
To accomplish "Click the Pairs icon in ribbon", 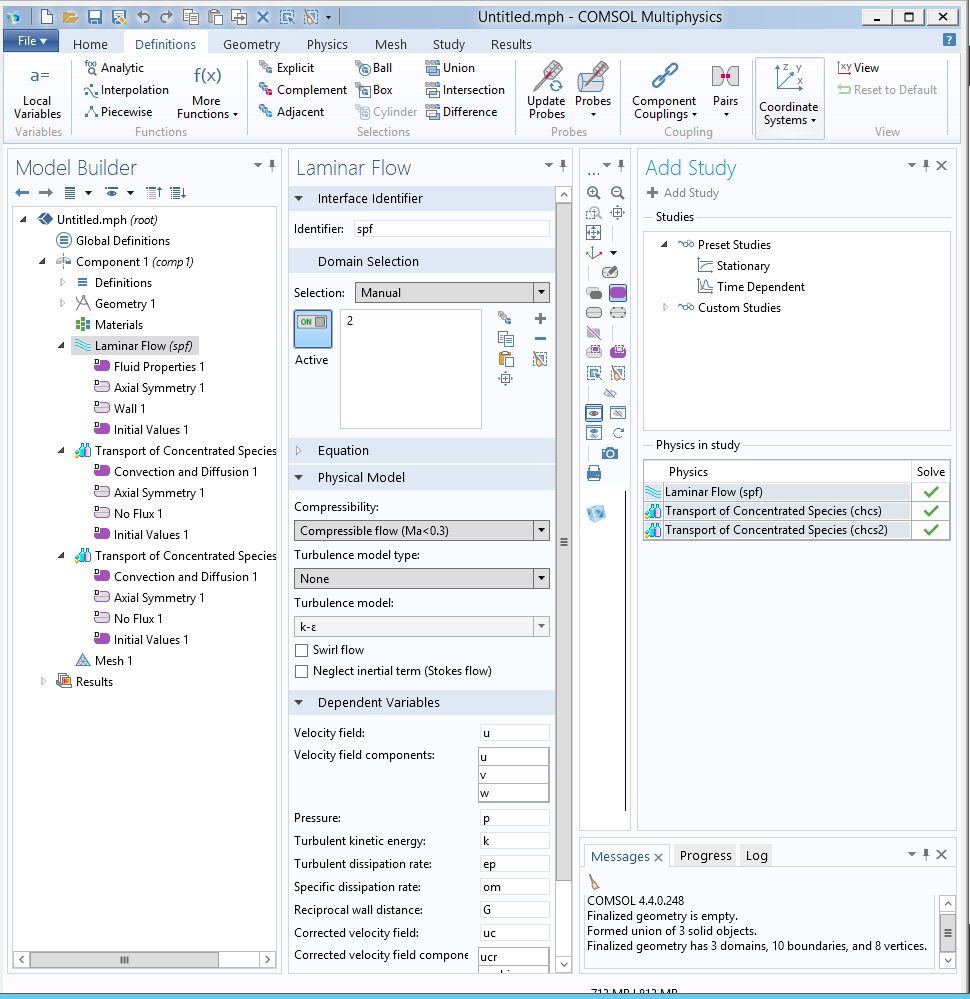I will coord(725,78).
